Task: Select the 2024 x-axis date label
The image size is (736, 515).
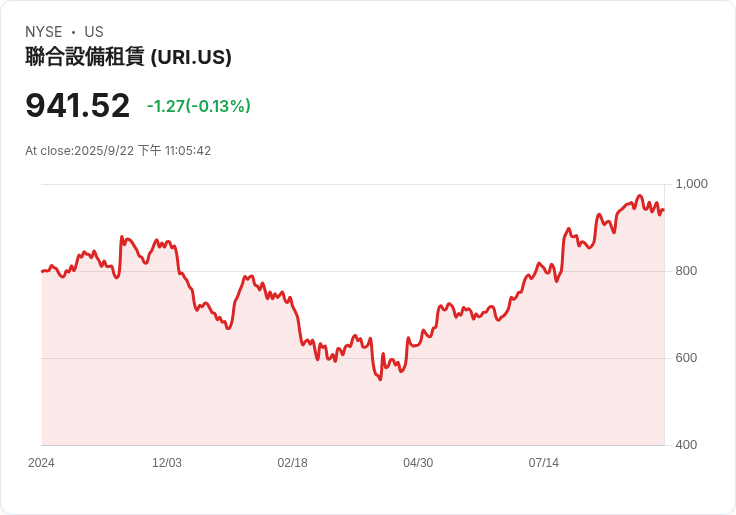Action: 41,463
